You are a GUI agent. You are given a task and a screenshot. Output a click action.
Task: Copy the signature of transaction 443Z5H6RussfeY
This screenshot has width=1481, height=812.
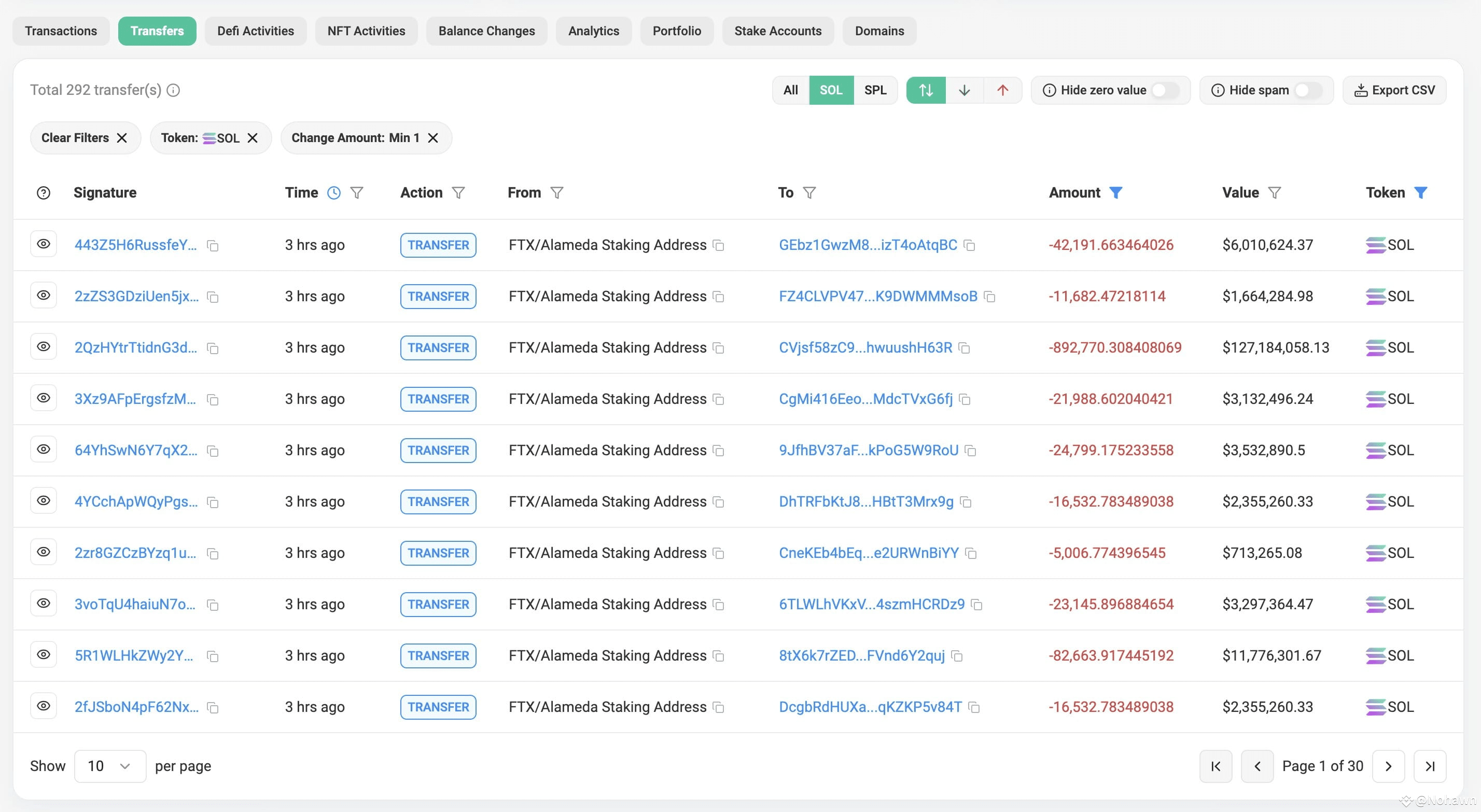click(x=213, y=245)
